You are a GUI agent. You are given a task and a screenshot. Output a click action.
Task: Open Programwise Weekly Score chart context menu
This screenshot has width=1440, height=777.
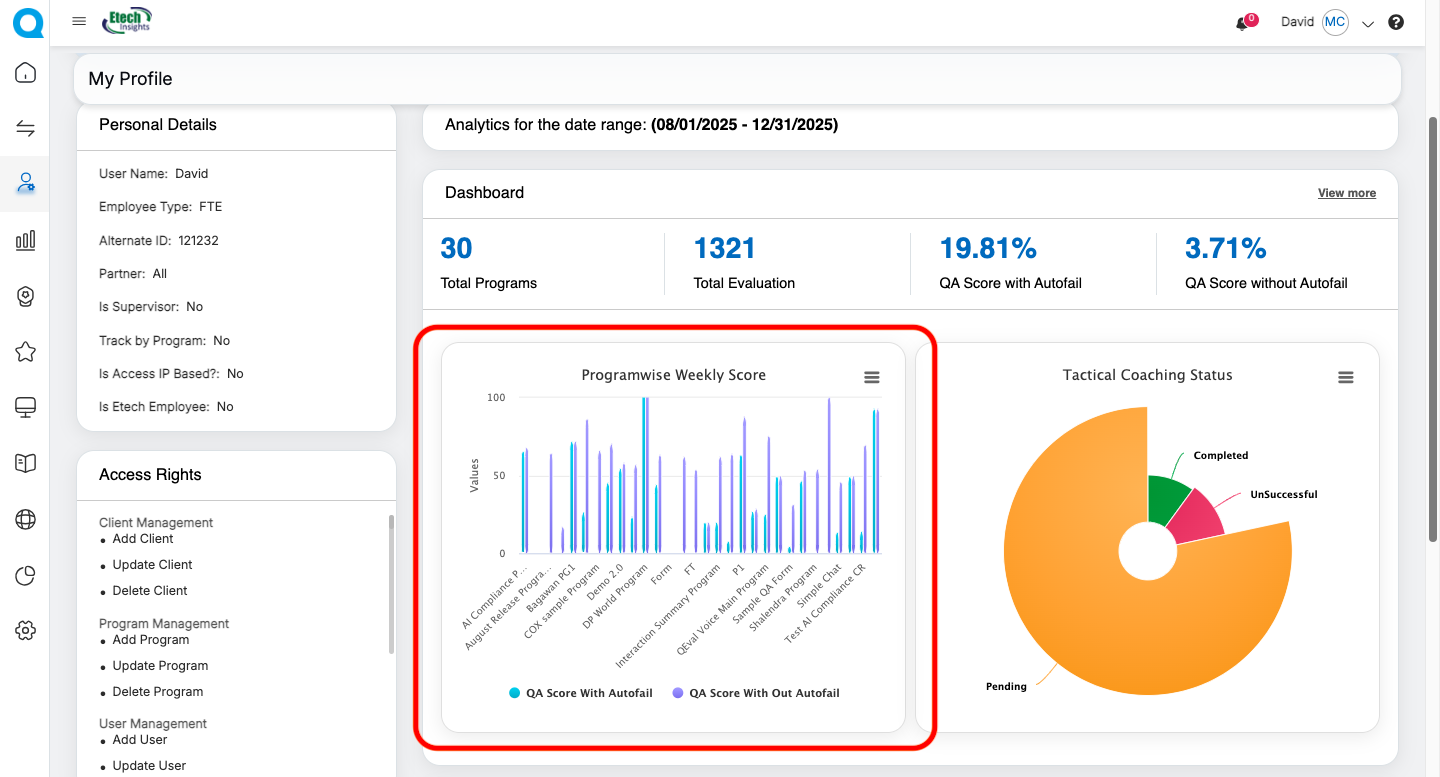tap(872, 377)
